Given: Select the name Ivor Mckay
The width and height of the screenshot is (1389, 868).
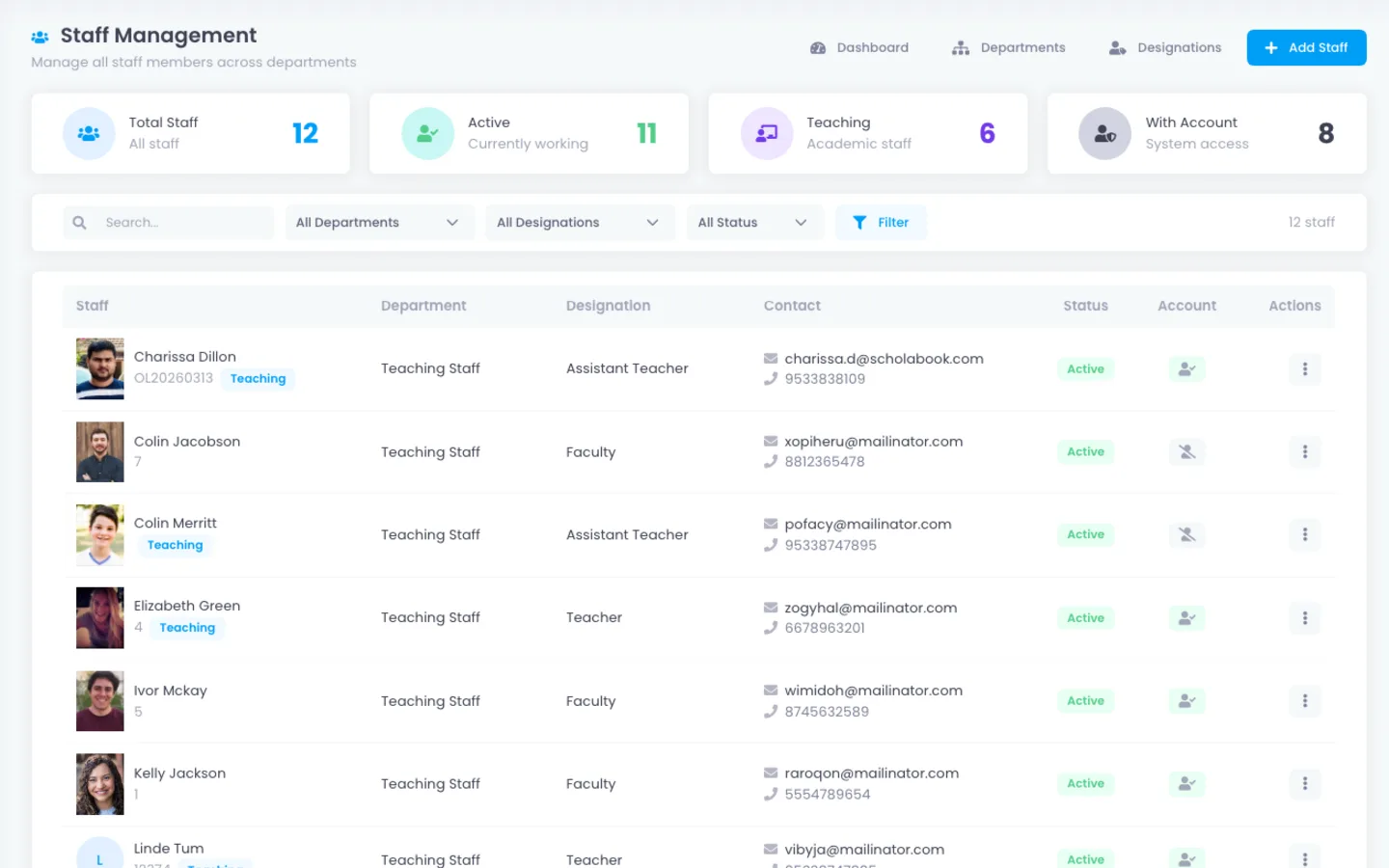Looking at the screenshot, I should pyautogui.click(x=171, y=691).
